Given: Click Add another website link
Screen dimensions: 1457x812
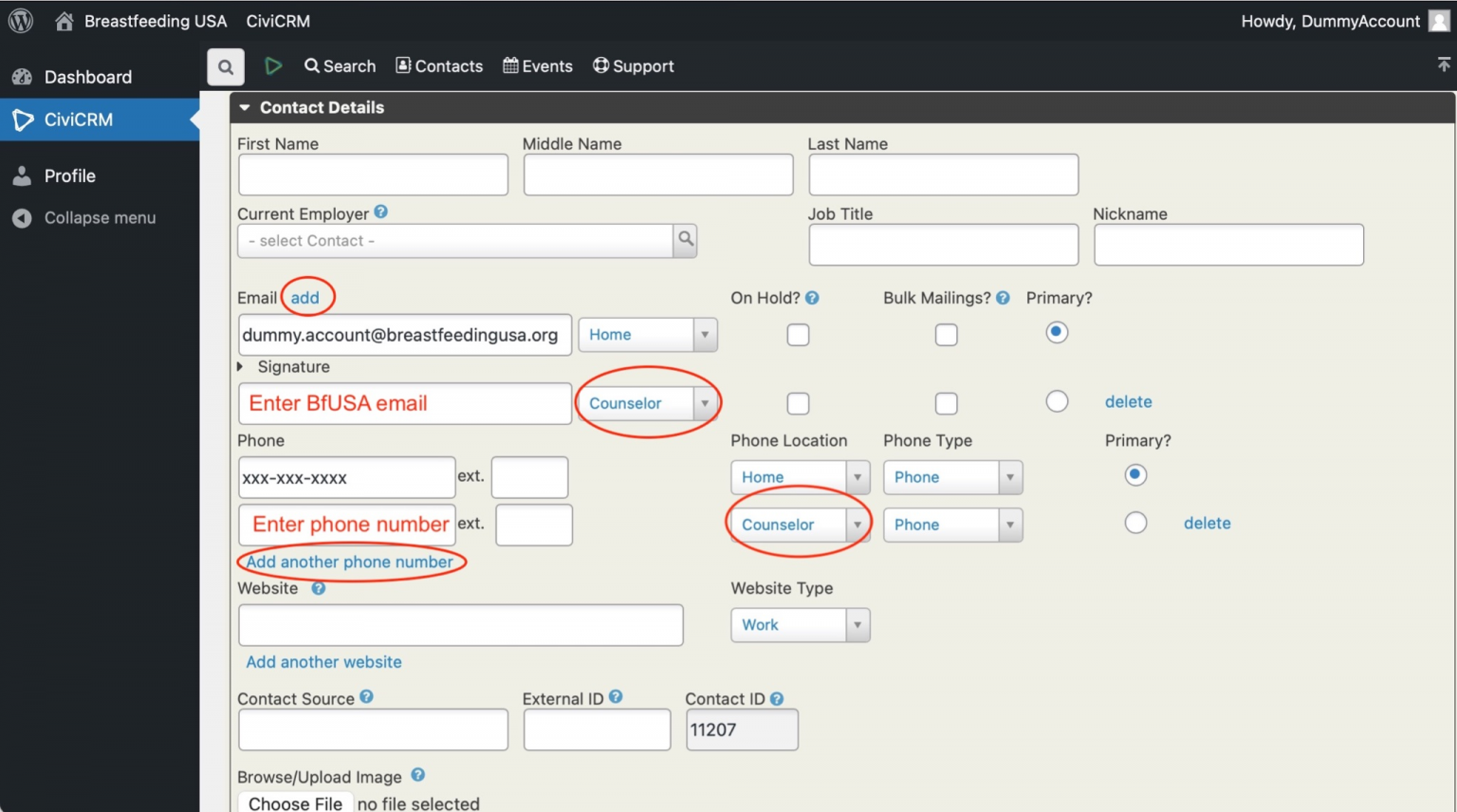Looking at the screenshot, I should pos(323,662).
